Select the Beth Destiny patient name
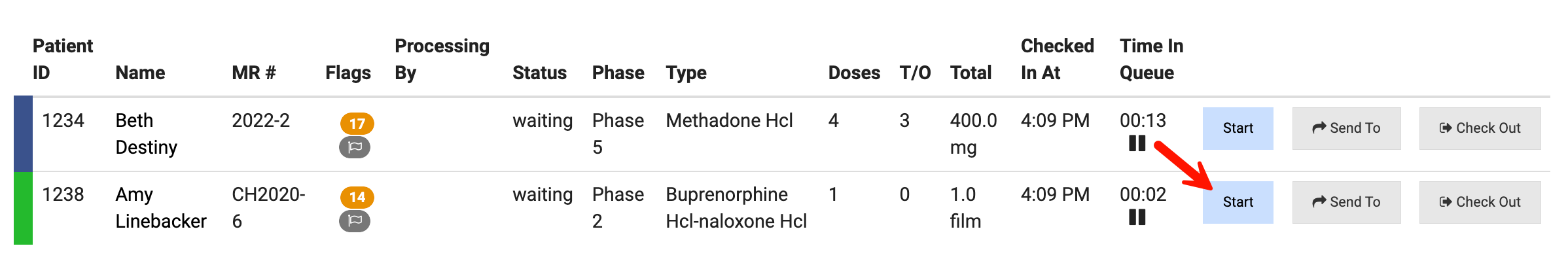Screen dimensions: 1568x263 (146, 134)
